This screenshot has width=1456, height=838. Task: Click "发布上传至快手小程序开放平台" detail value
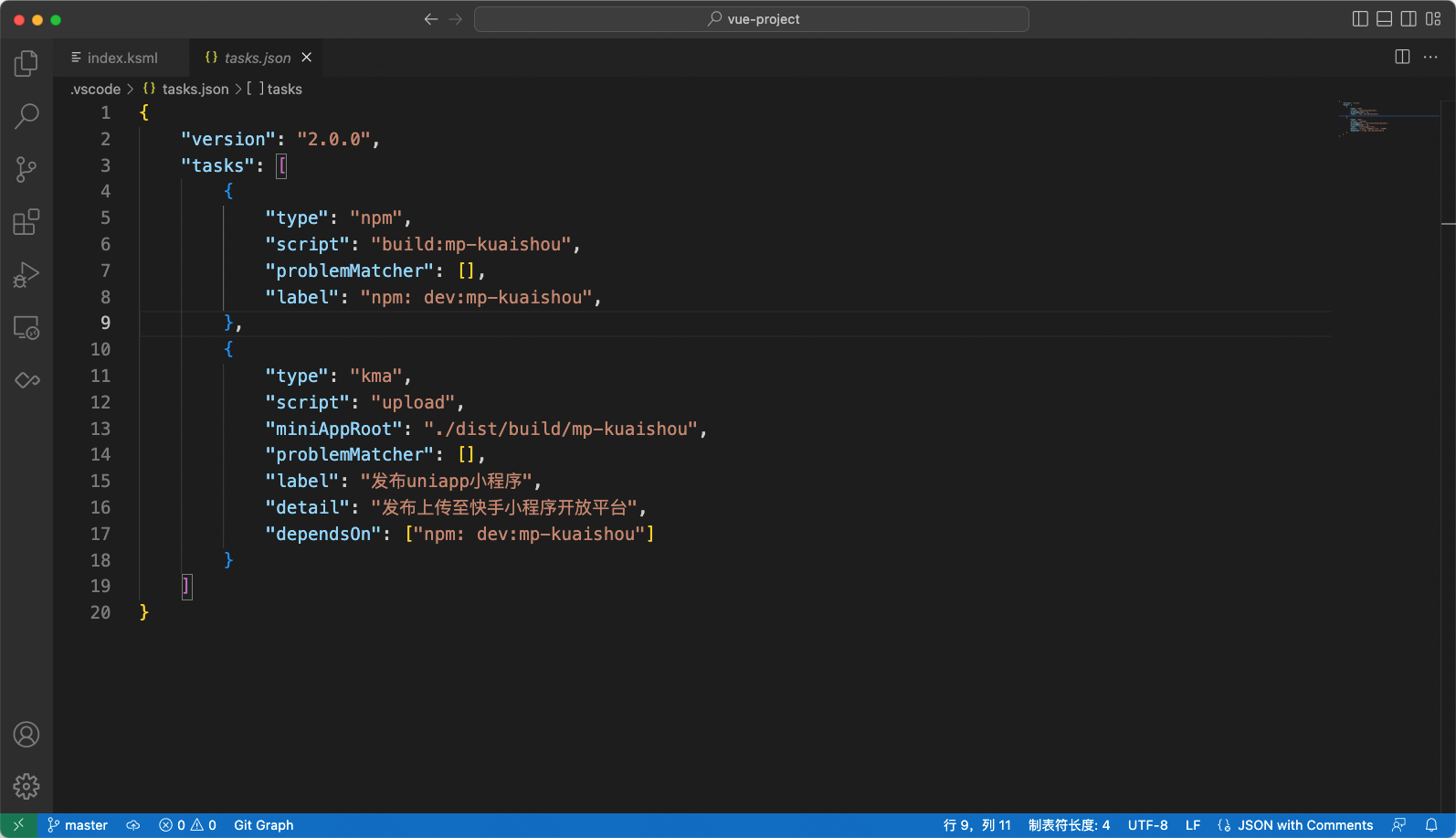click(x=504, y=507)
